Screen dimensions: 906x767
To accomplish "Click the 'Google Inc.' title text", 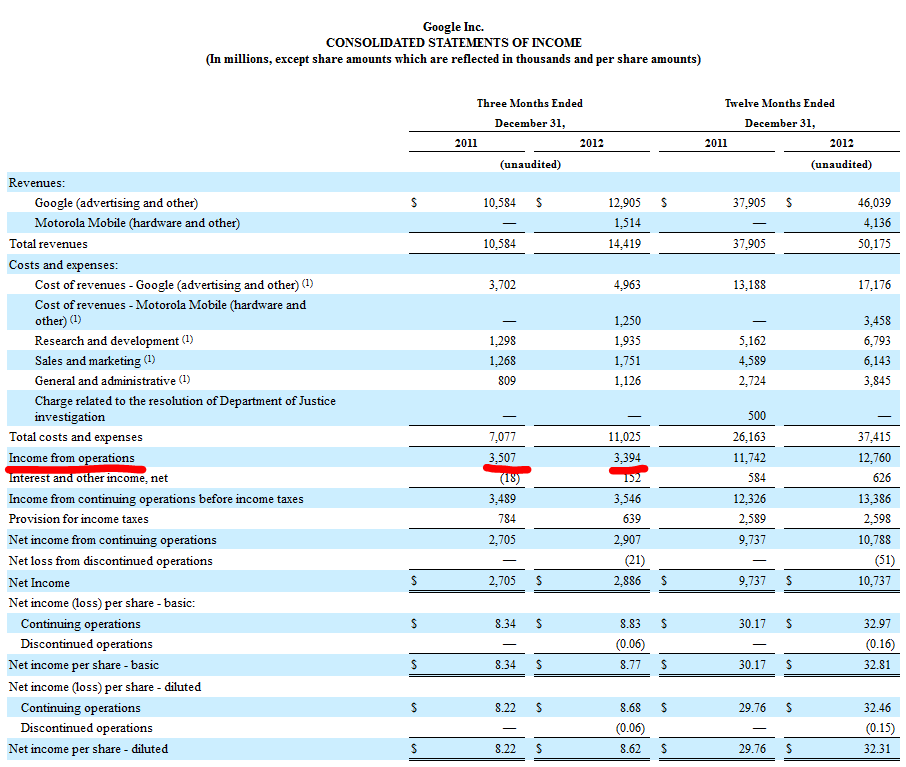I will point(453,27).
